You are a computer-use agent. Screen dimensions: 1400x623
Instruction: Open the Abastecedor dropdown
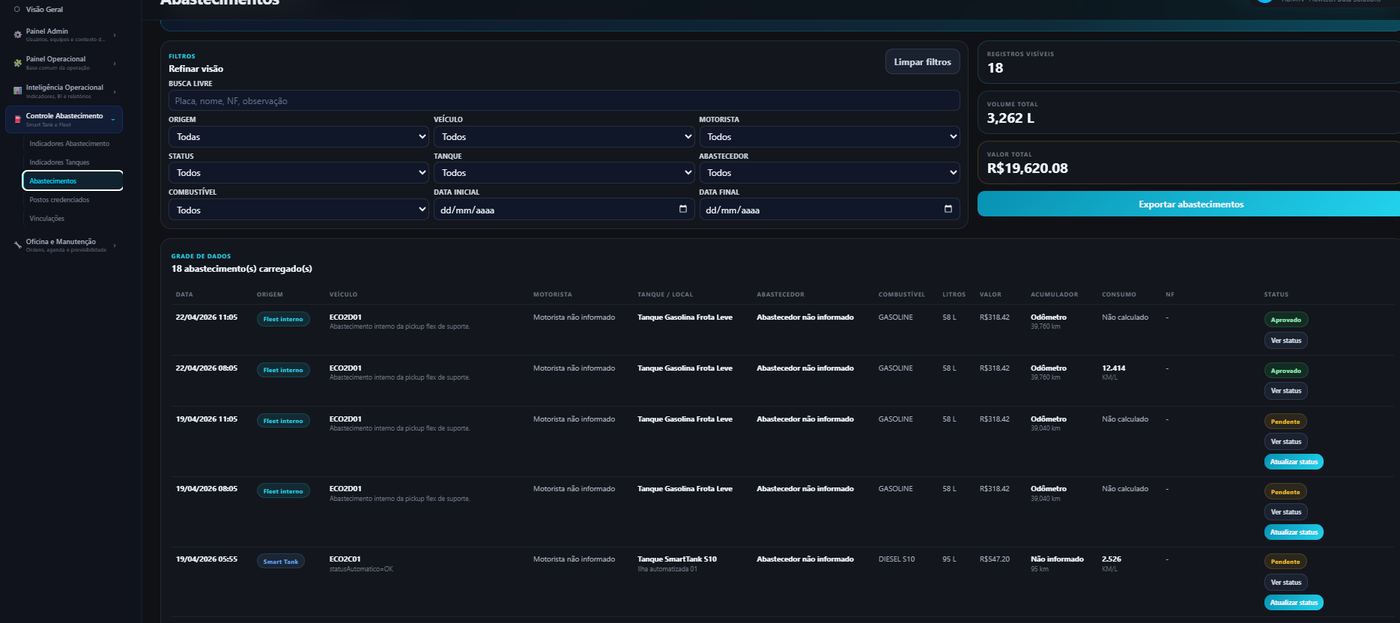coord(829,172)
